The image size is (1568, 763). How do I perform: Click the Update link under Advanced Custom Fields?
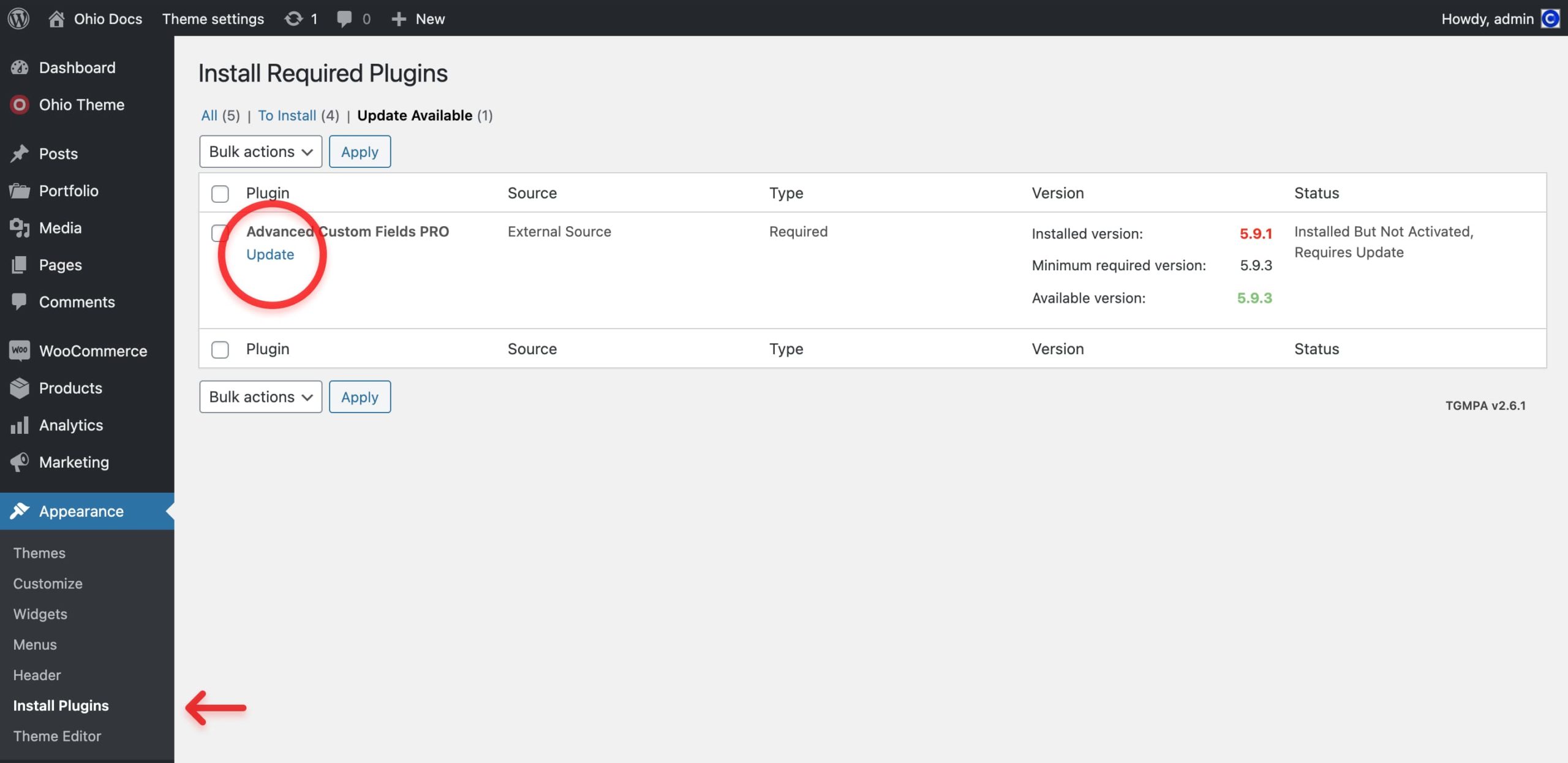point(270,254)
